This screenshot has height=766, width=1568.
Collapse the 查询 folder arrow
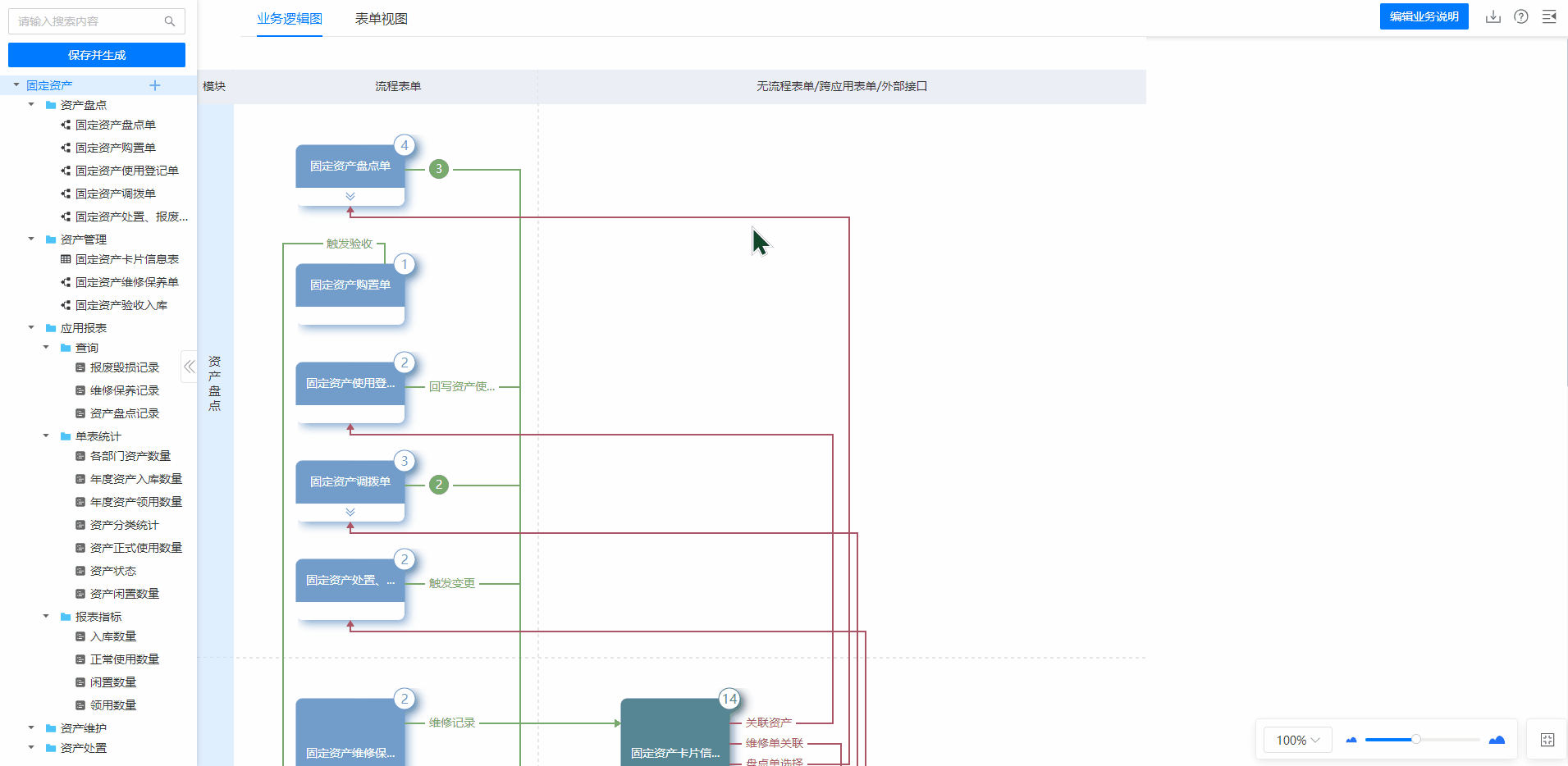46,347
